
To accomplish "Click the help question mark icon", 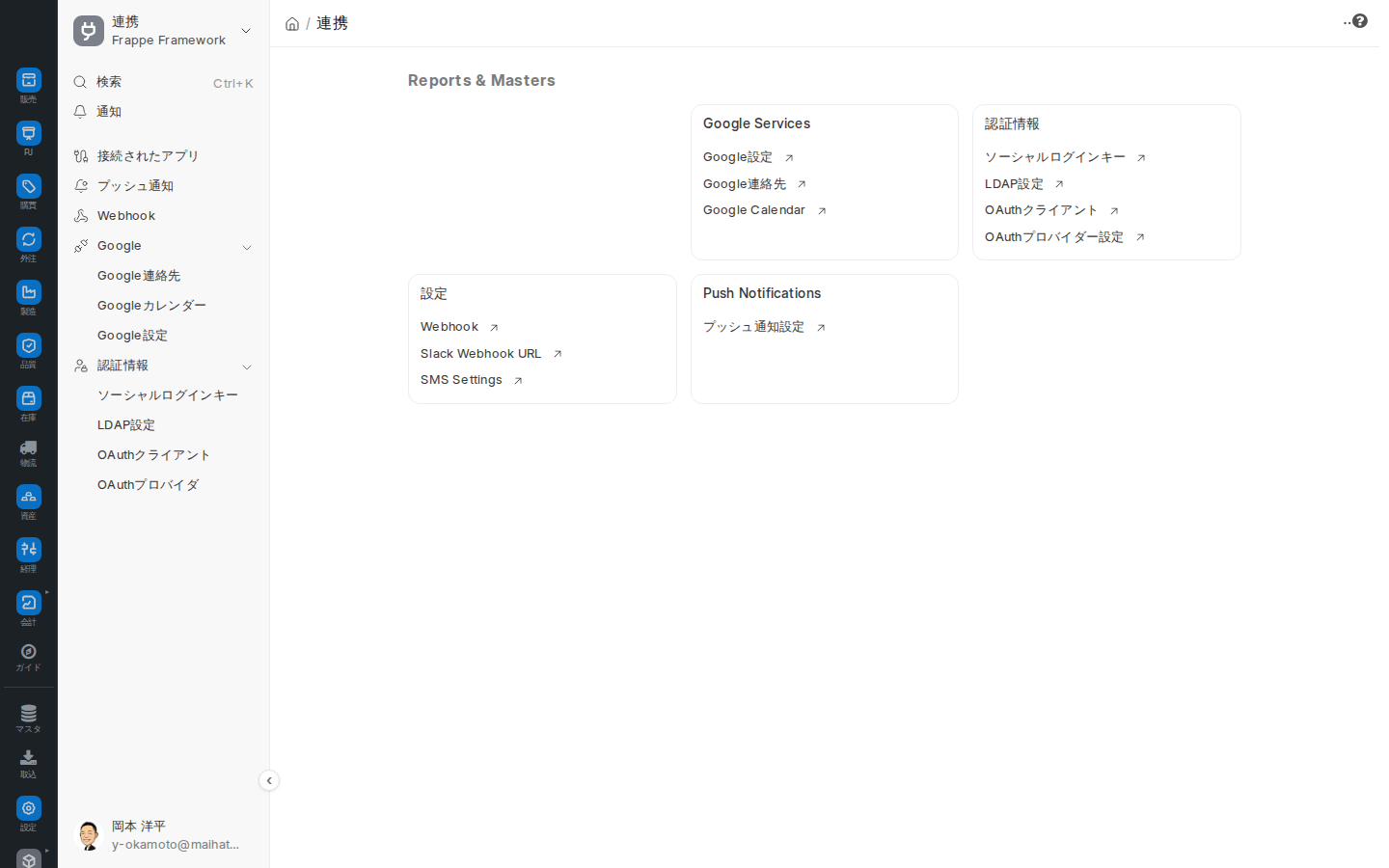I will tap(1360, 20).
